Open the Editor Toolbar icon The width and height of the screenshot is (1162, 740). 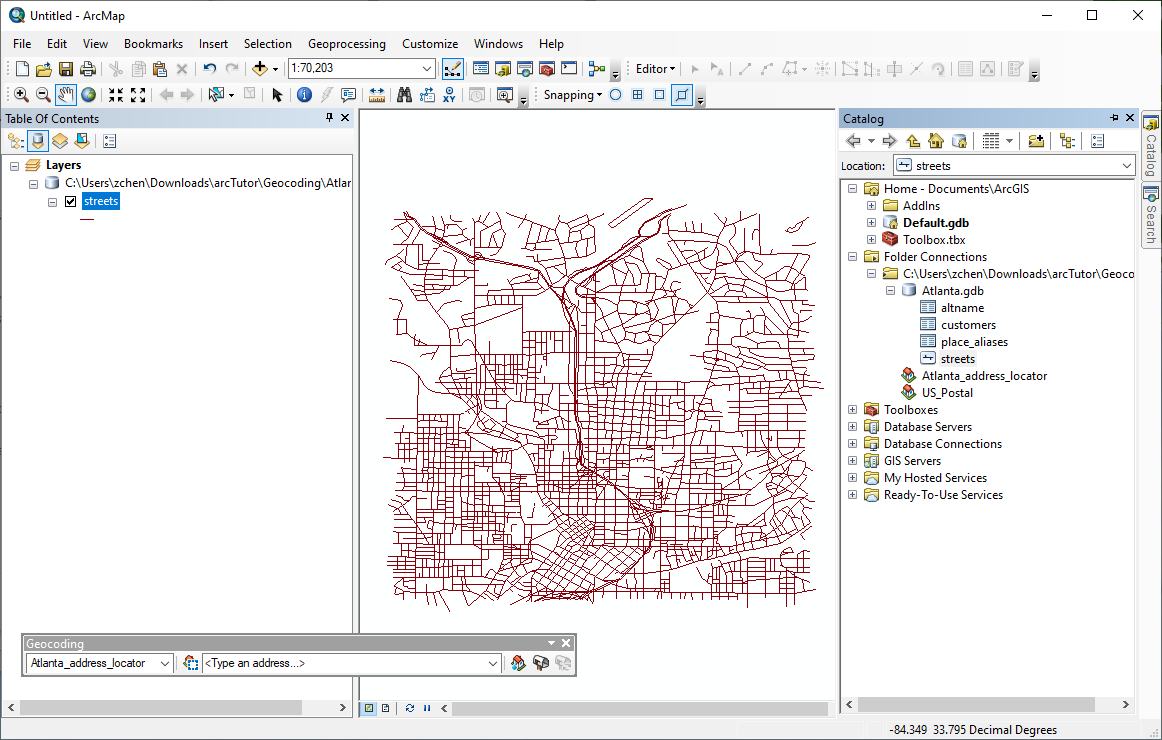(x=452, y=69)
